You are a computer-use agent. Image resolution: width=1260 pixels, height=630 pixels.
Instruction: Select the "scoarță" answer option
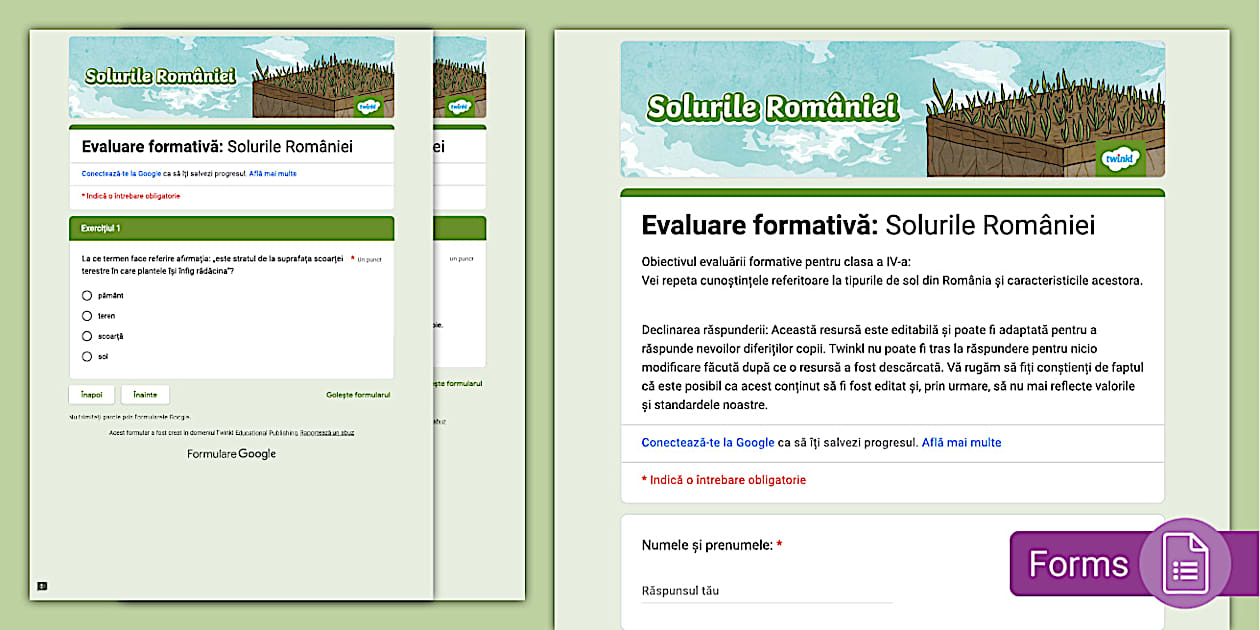[x=89, y=338]
